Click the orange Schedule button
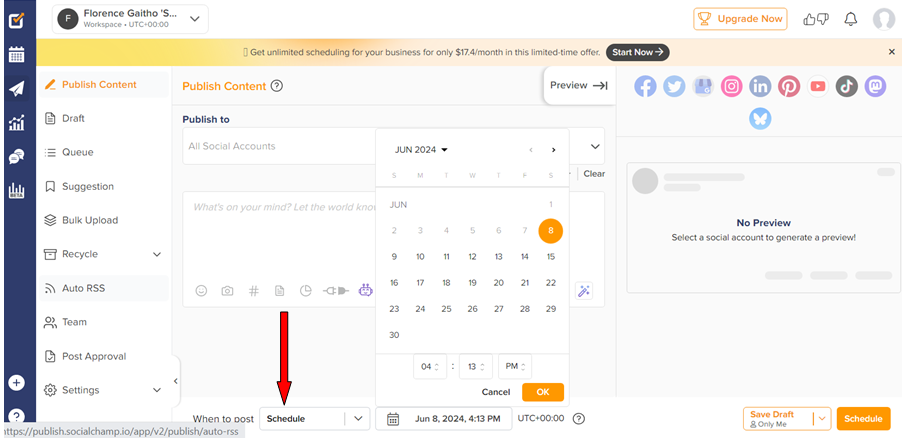Screen dimensions: 902x442 tap(863, 418)
